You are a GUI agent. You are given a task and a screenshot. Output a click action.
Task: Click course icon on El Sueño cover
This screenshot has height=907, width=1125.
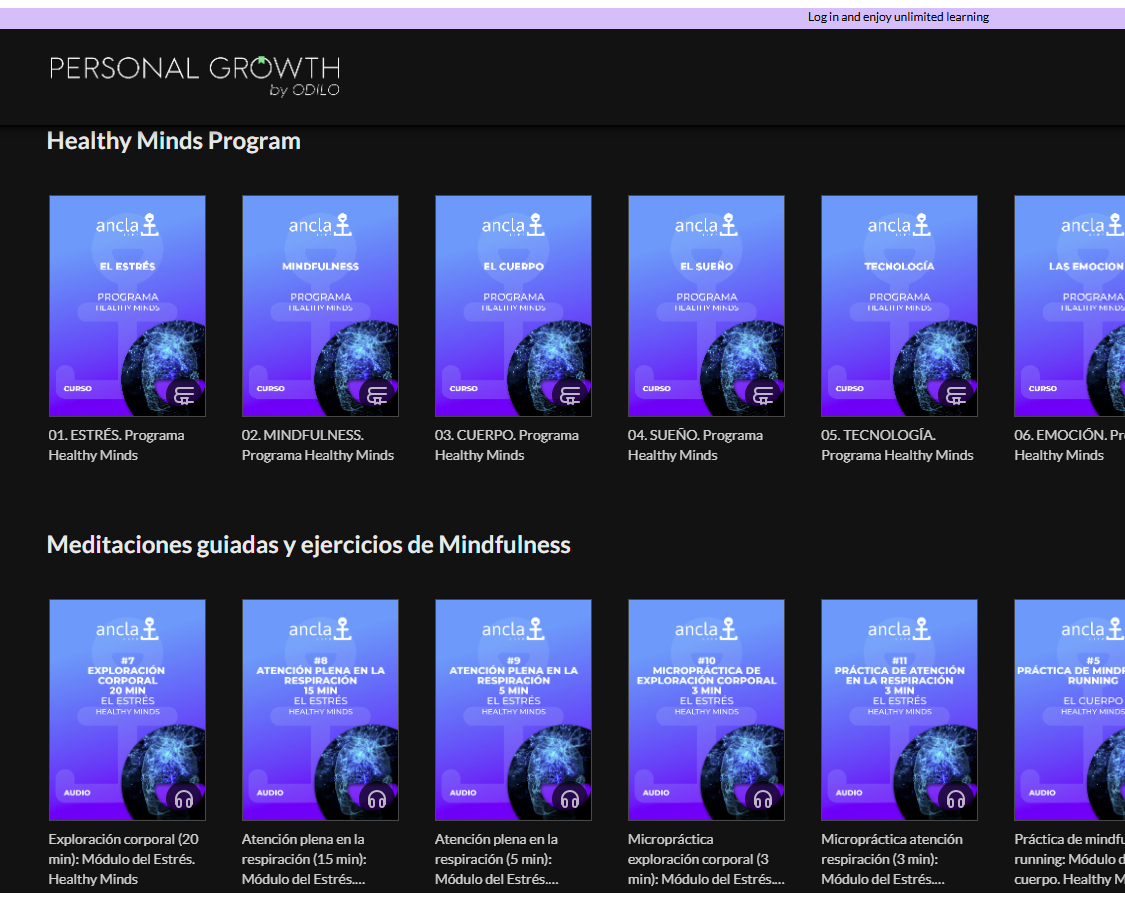pyautogui.click(x=763, y=395)
